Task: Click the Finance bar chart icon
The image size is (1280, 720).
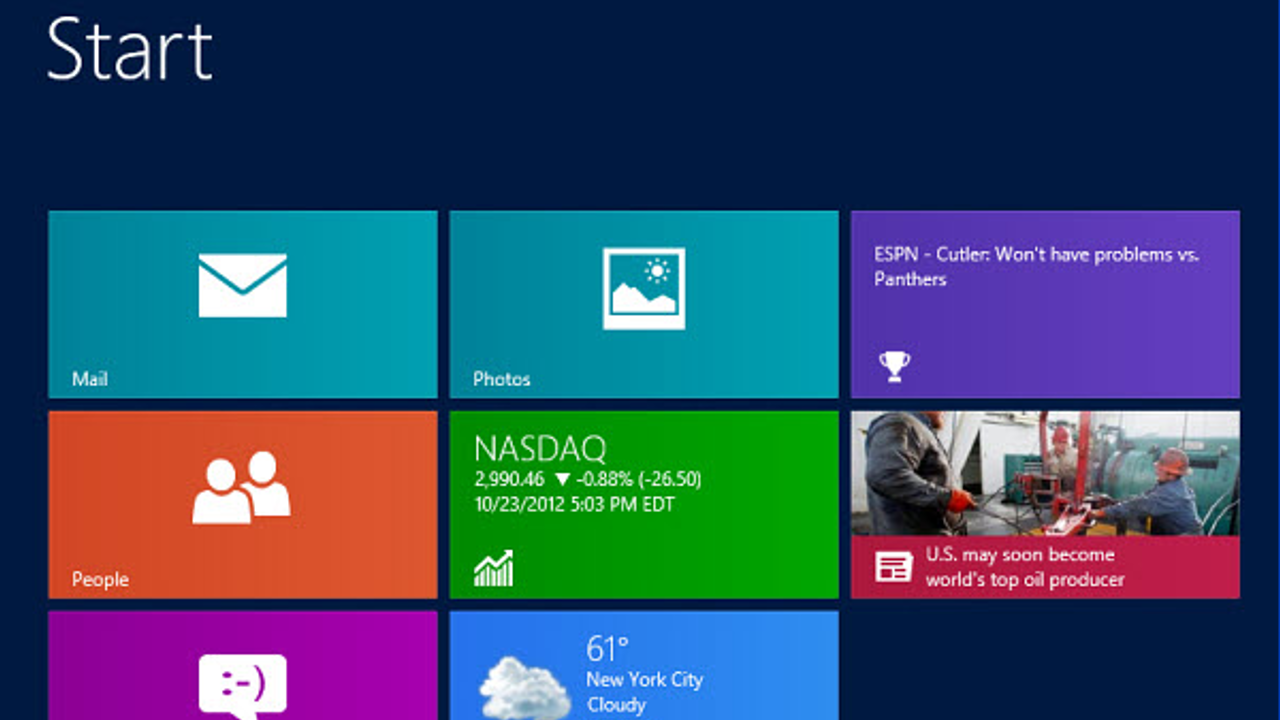Action: pyautogui.click(x=493, y=568)
